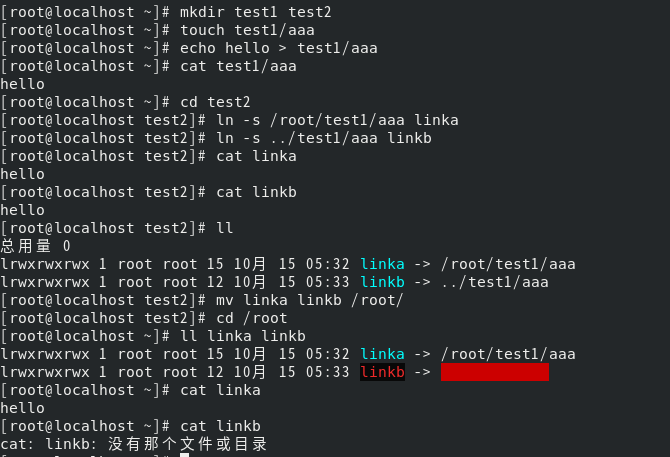Image resolution: width=670 pixels, height=457 pixels.
Task: Click the 'cat linkb' command in test2 prompt
Action: pyautogui.click(x=256, y=192)
